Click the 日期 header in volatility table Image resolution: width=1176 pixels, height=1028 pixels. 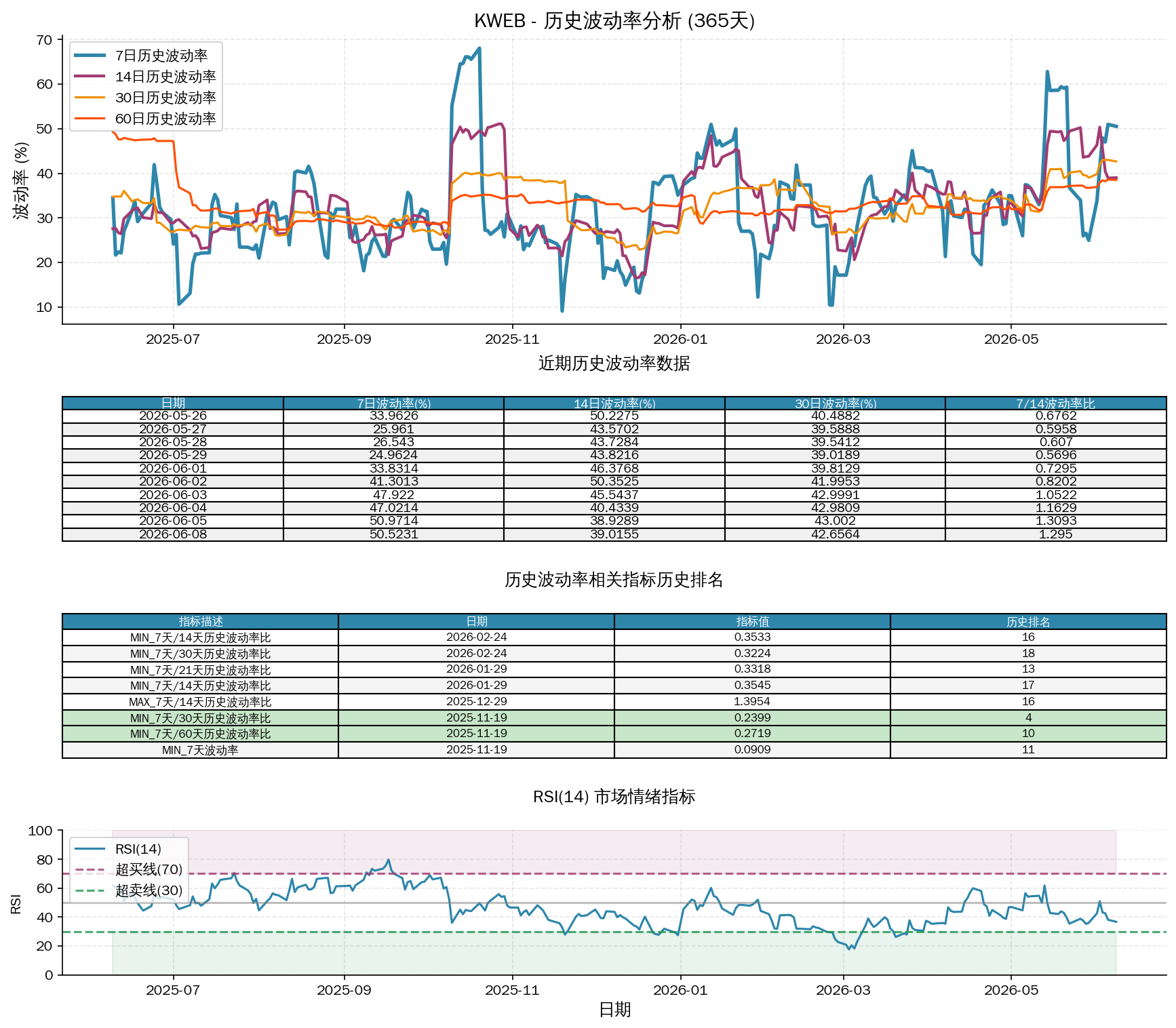173,403
